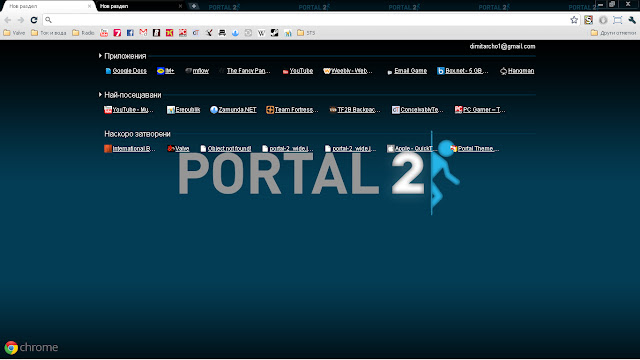The image size is (640, 360).
Task: Open the Zamunda.NET link
Action: click(x=233, y=109)
